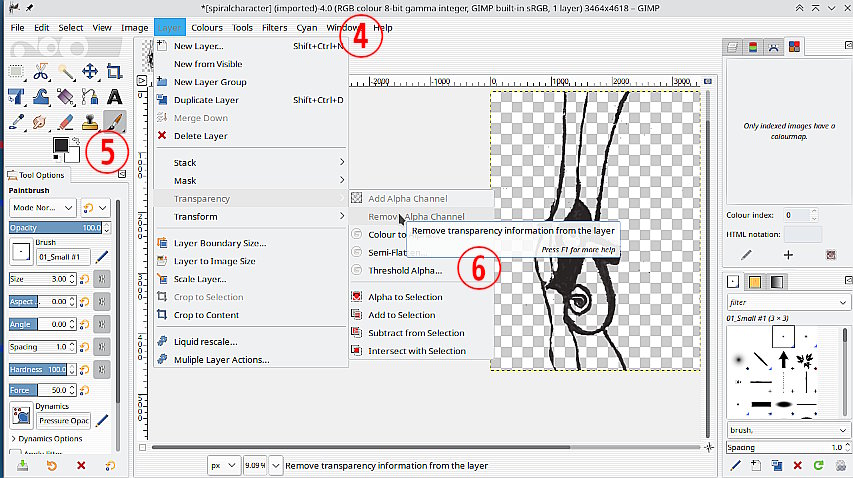Click Threshold Alpha... entry

pos(422,270)
